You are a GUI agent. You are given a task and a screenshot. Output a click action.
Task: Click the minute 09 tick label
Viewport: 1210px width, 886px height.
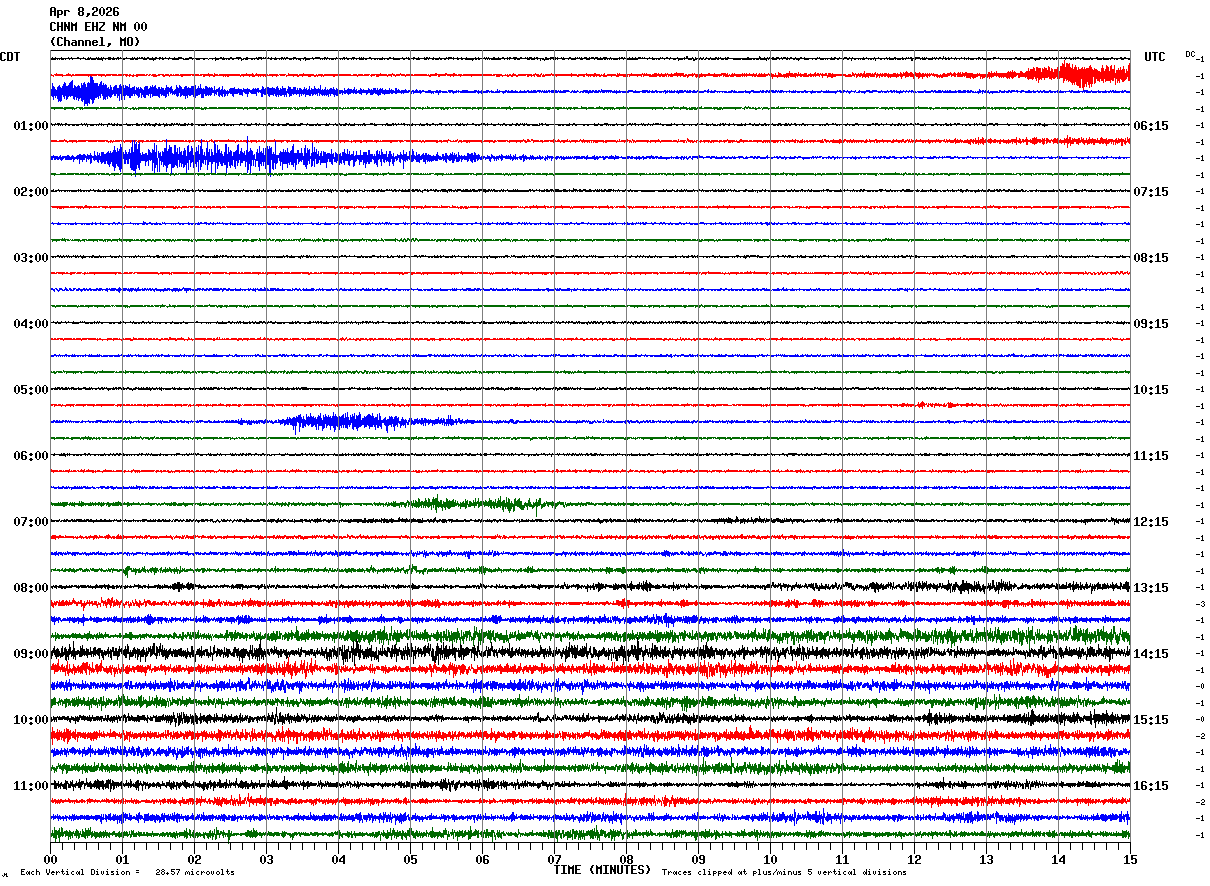tap(698, 859)
